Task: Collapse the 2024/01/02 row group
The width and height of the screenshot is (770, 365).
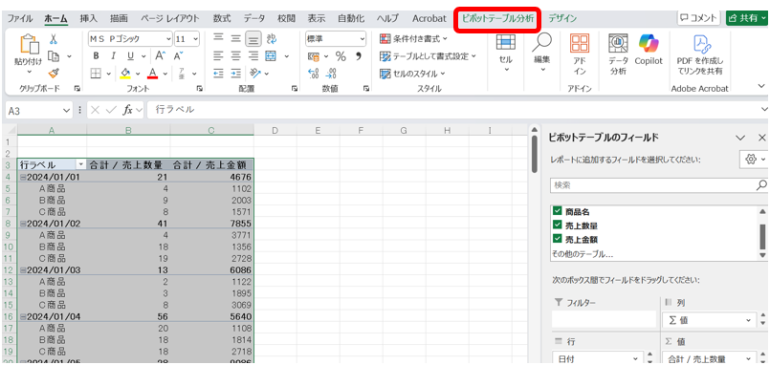Action: click(x=22, y=223)
